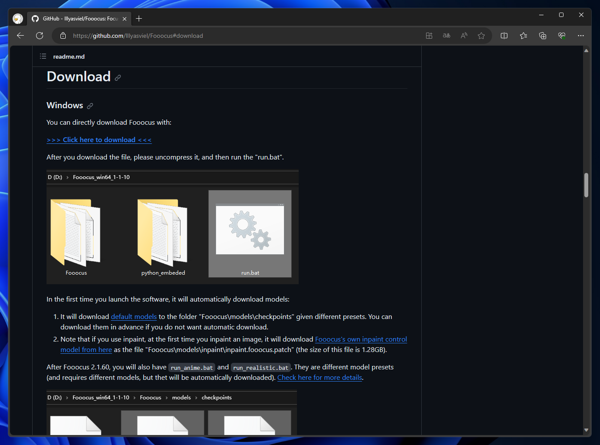Click the vertical scrollbar thumb
Image resolution: width=600 pixels, height=445 pixels.
(586, 185)
